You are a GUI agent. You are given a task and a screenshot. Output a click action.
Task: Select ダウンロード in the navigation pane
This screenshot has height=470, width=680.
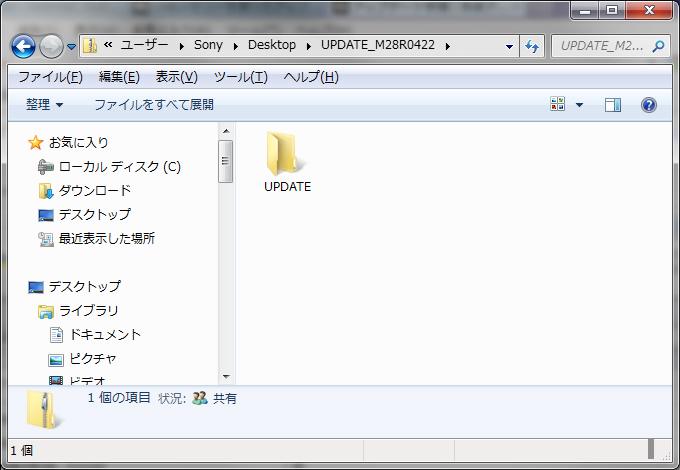(x=94, y=191)
